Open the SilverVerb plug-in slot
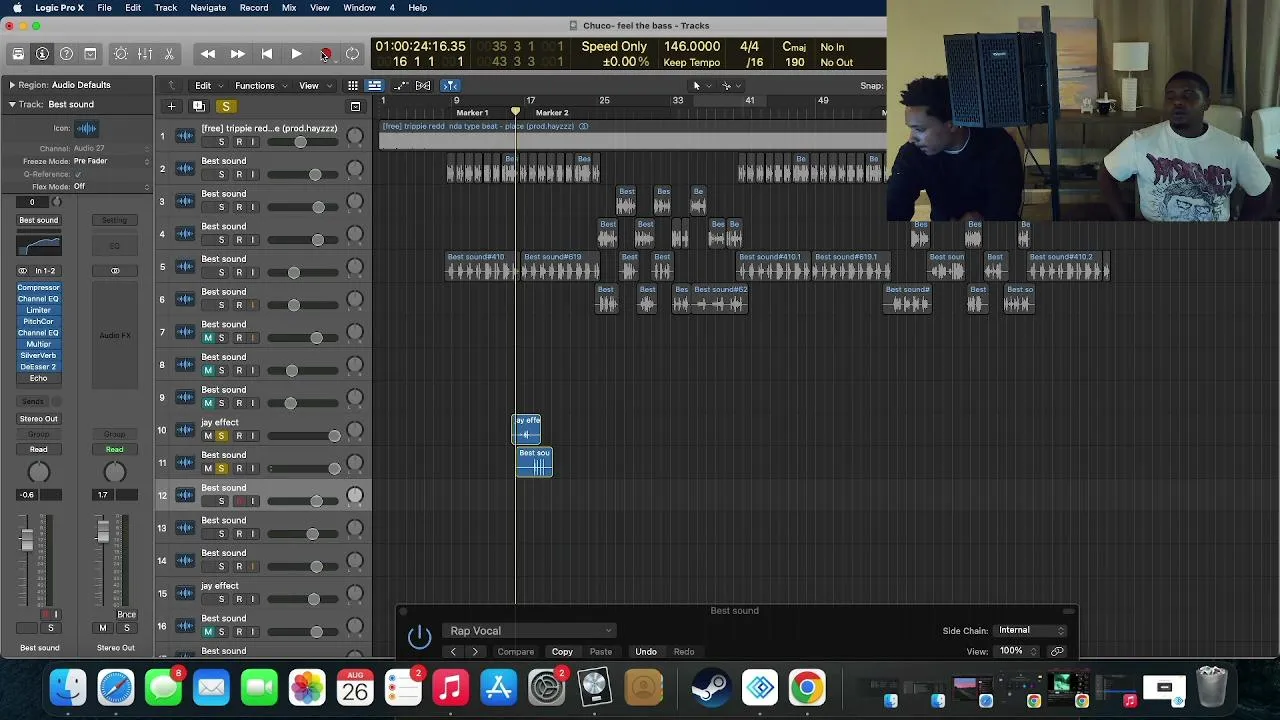This screenshot has width=1280, height=720. click(x=38, y=356)
